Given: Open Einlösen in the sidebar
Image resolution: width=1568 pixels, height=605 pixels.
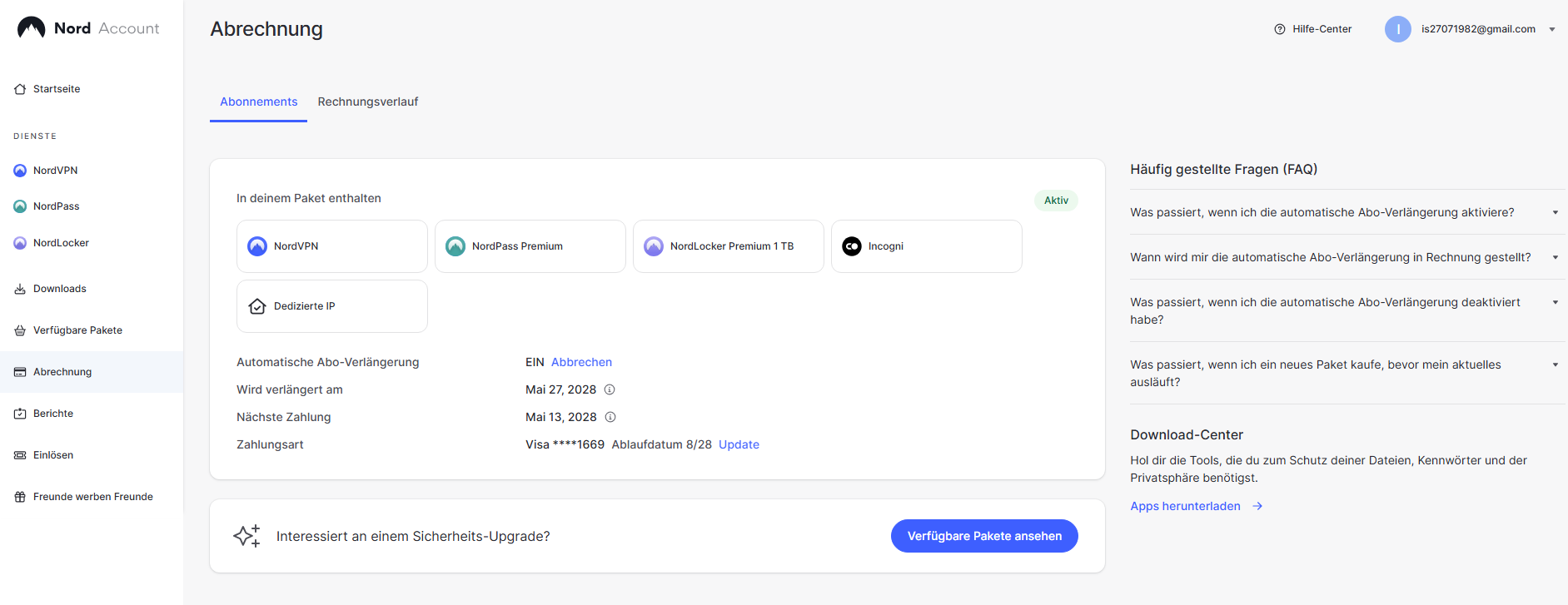Looking at the screenshot, I should click(x=92, y=455).
